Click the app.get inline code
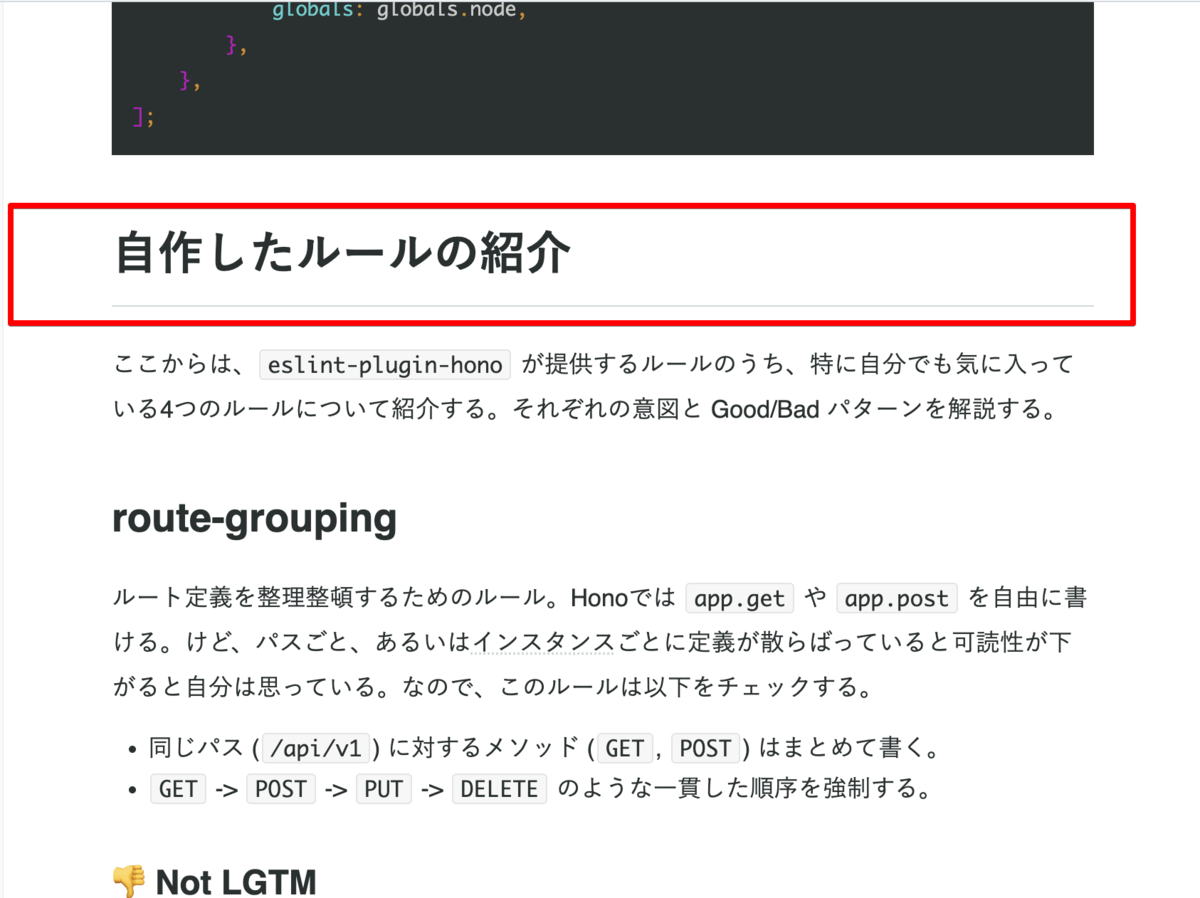The image size is (1200, 898). [x=740, y=599]
